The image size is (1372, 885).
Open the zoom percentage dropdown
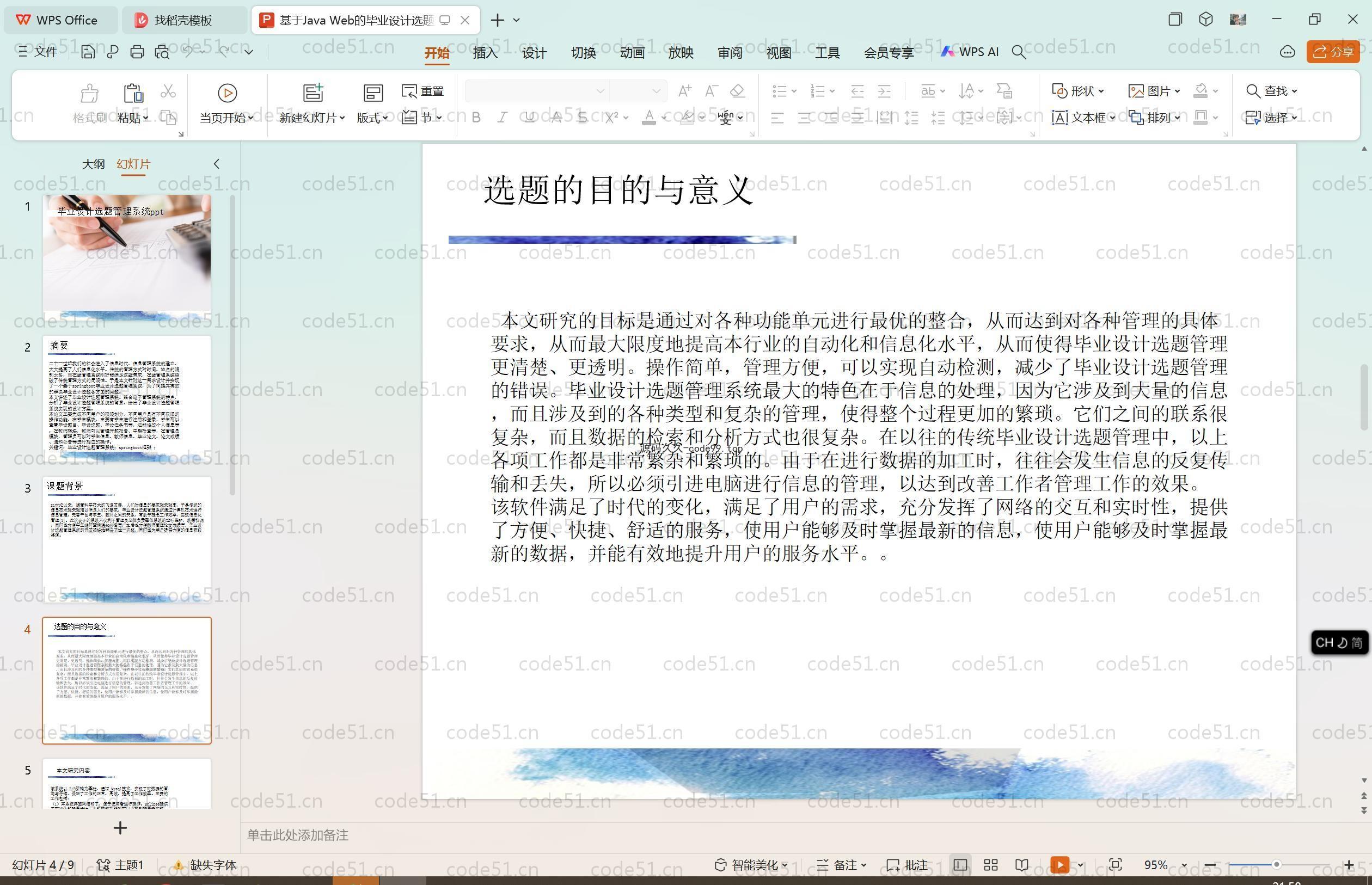click(1184, 865)
